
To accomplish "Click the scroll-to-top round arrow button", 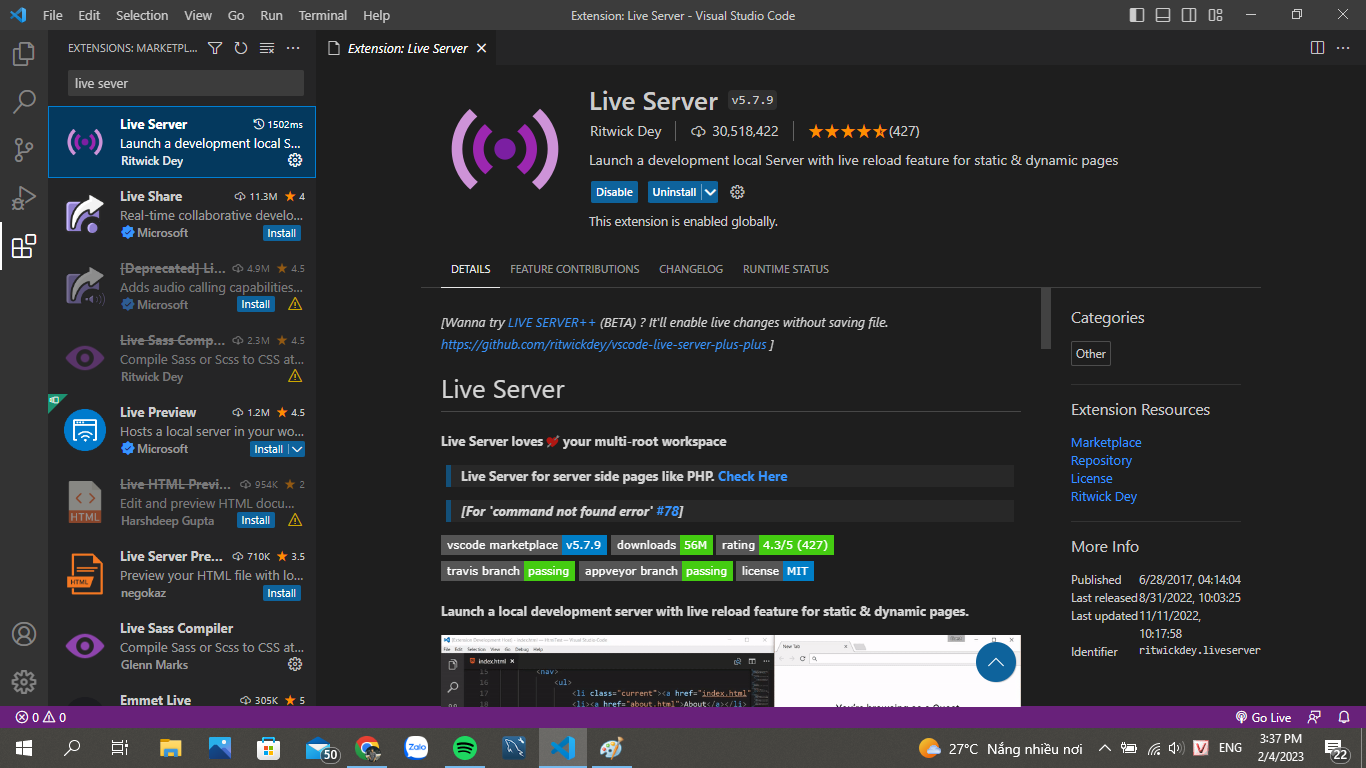I will click(995, 662).
